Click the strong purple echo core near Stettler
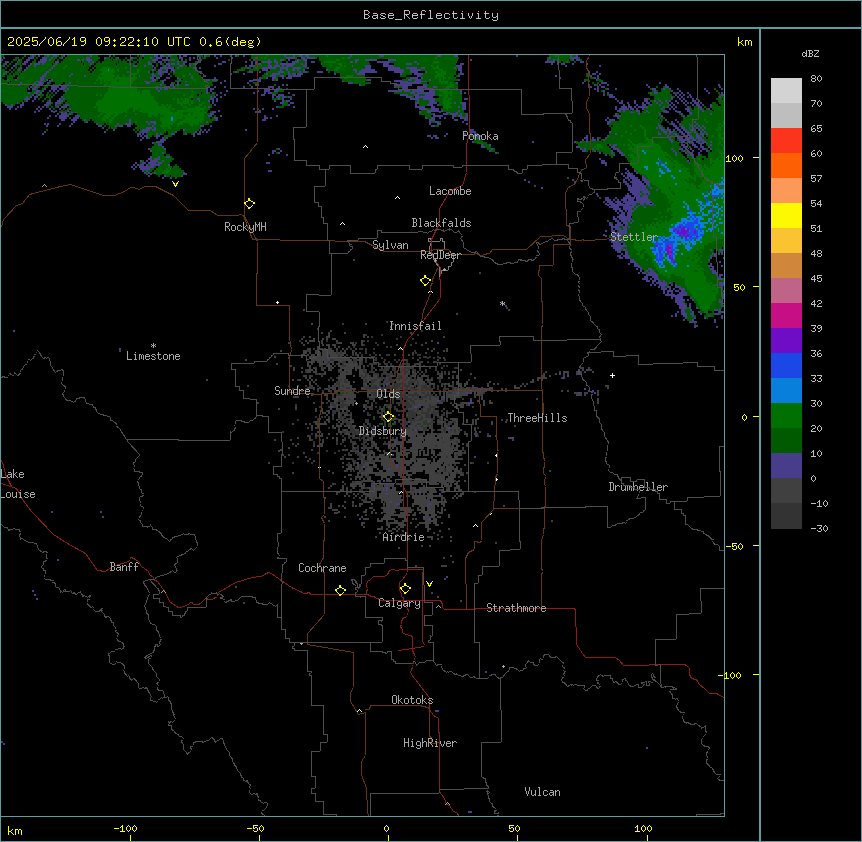This screenshot has width=862, height=842. click(683, 231)
